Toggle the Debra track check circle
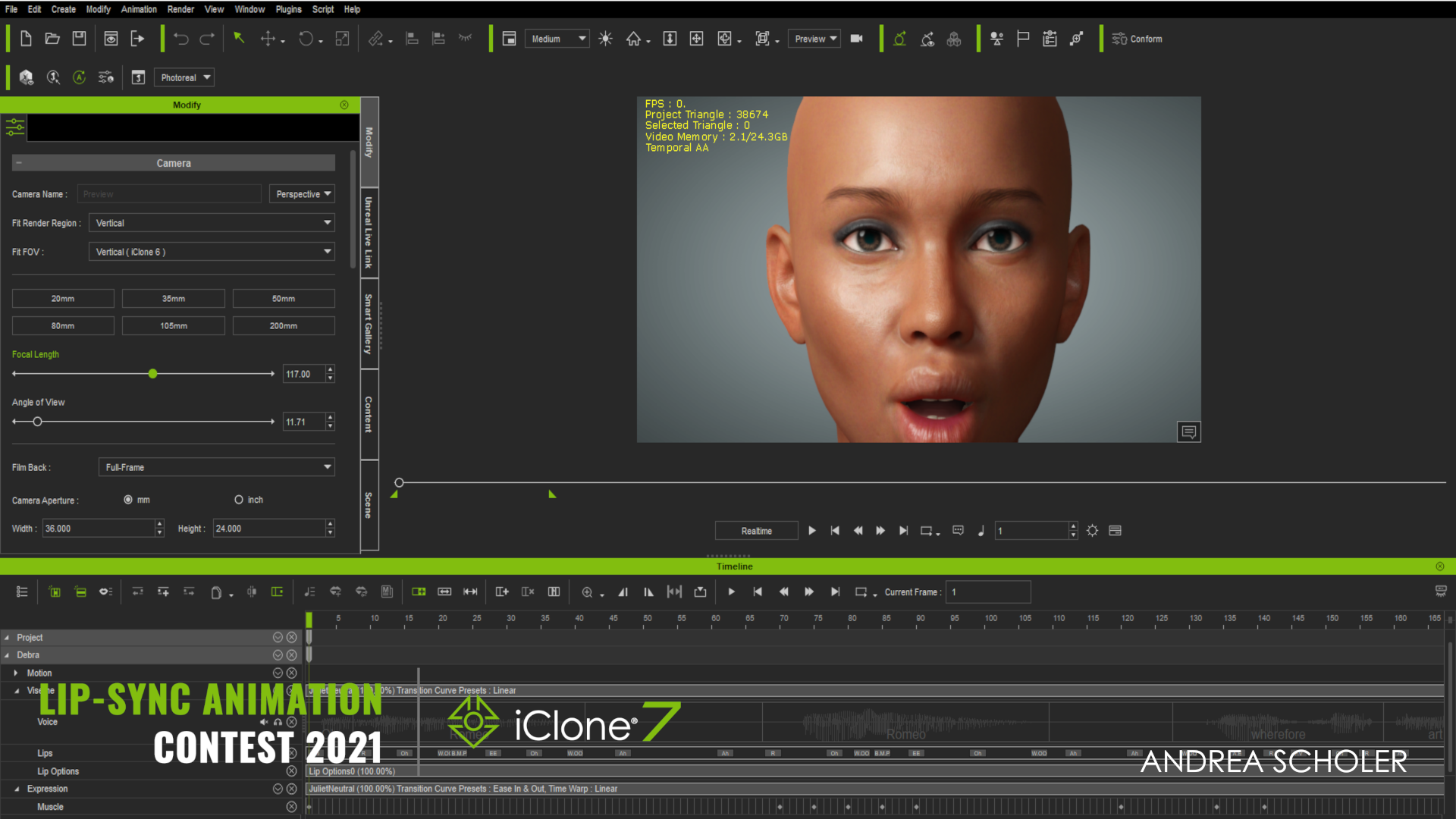The height and width of the screenshot is (819, 1456). point(278,655)
